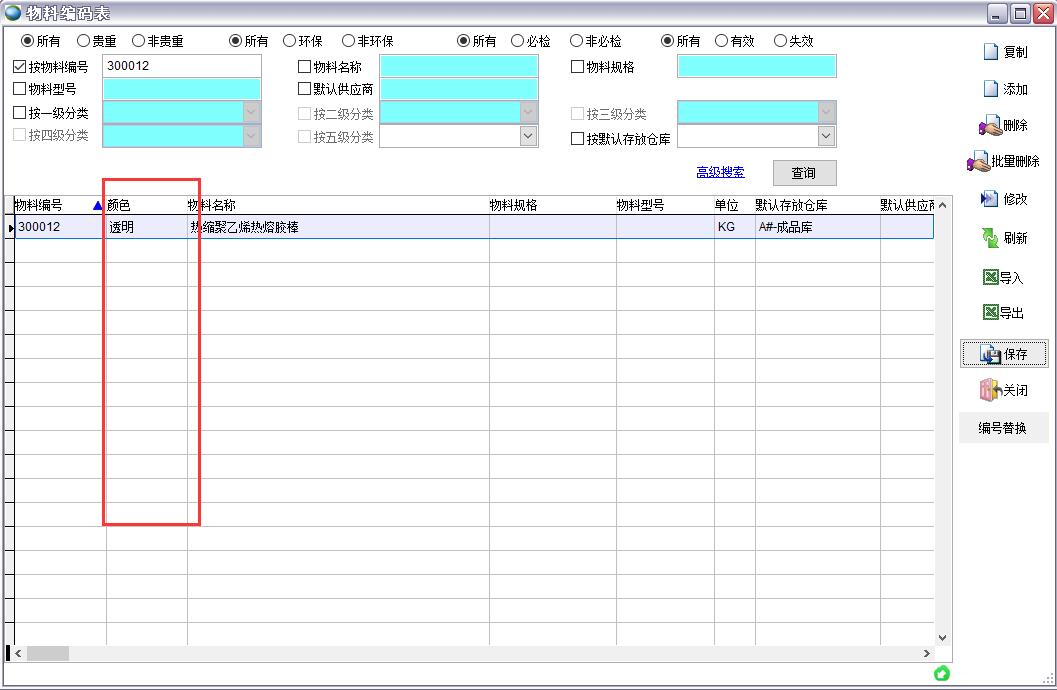Click the 复制 (copy) document icon
The width and height of the screenshot is (1057, 690).
point(991,52)
